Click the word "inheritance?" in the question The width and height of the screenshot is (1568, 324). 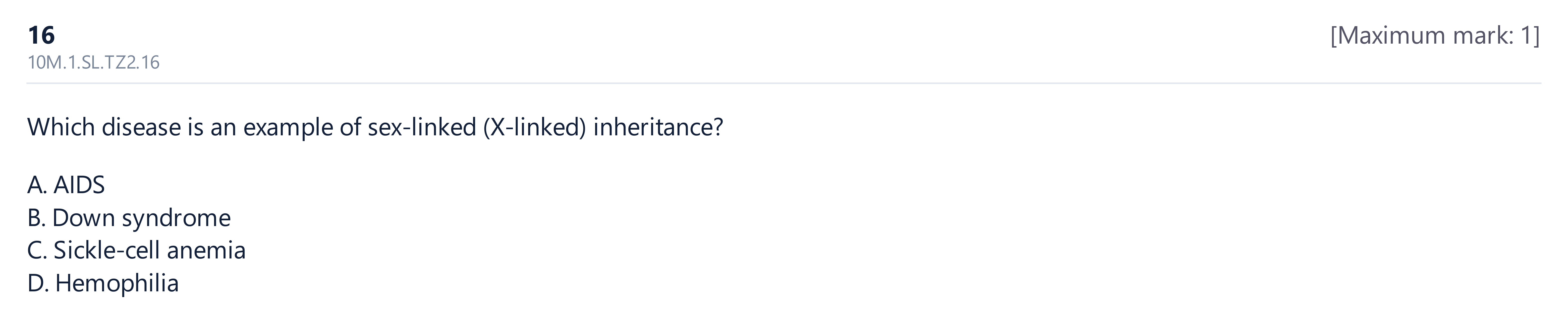(x=658, y=127)
